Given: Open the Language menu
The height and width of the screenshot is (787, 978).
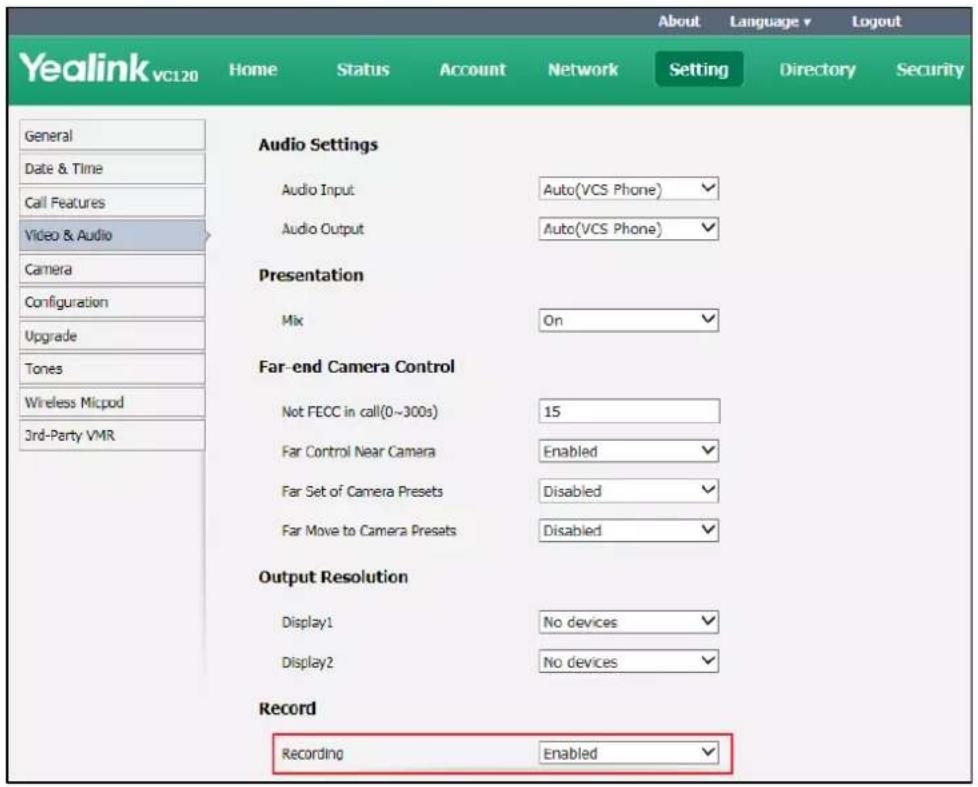Looking at the screenshot, I should click(770, 22).
